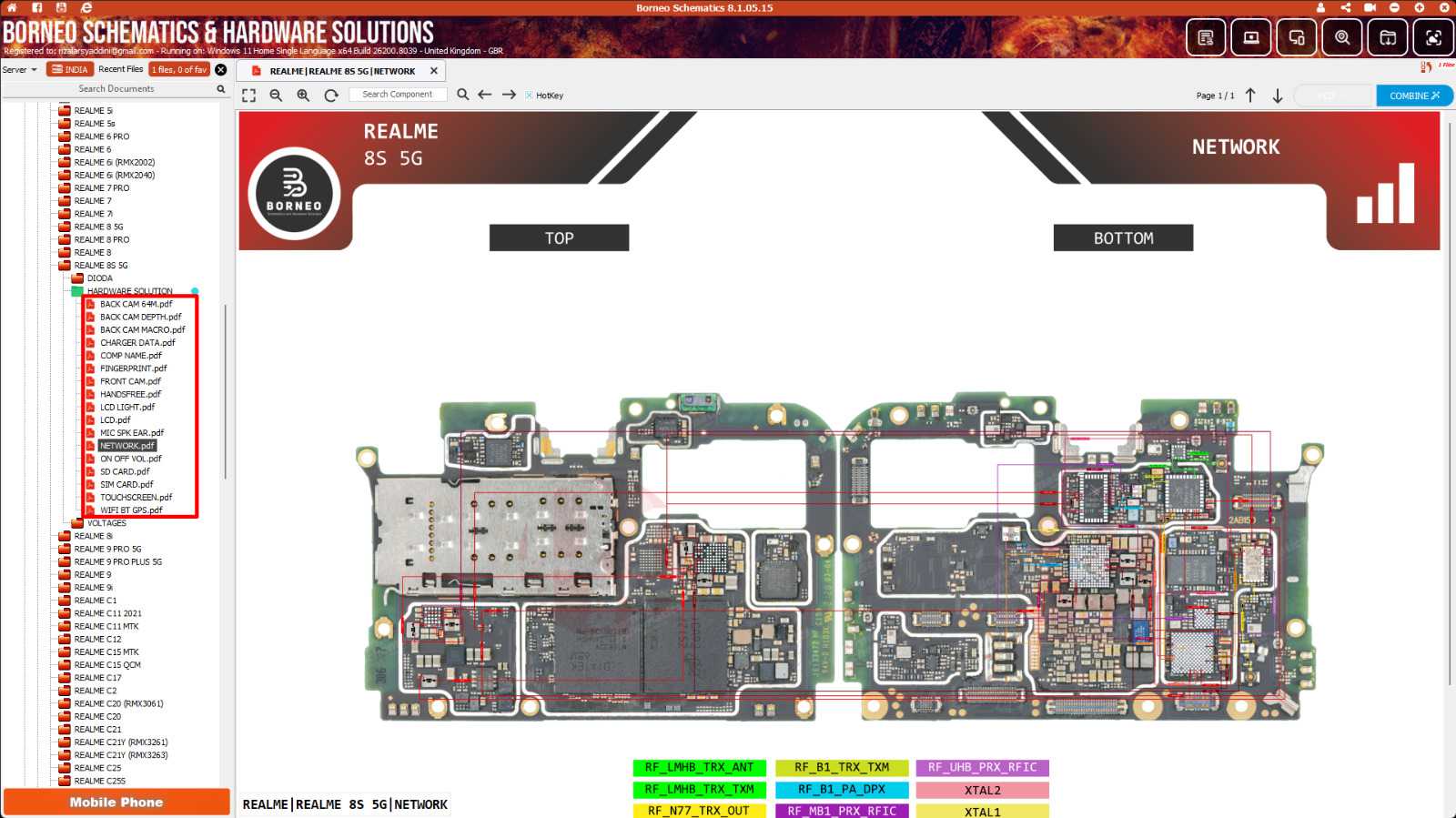Click the XTAL2 pink legend swatch

tap(983, 790)
